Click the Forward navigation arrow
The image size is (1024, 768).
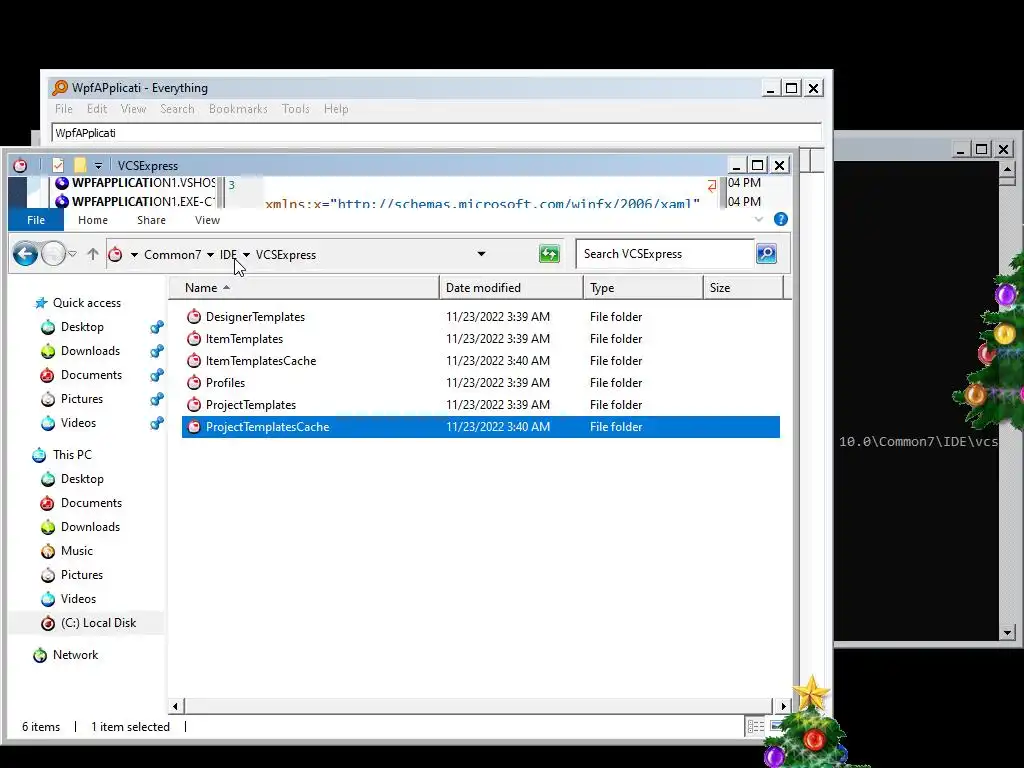tap(54, 254)
